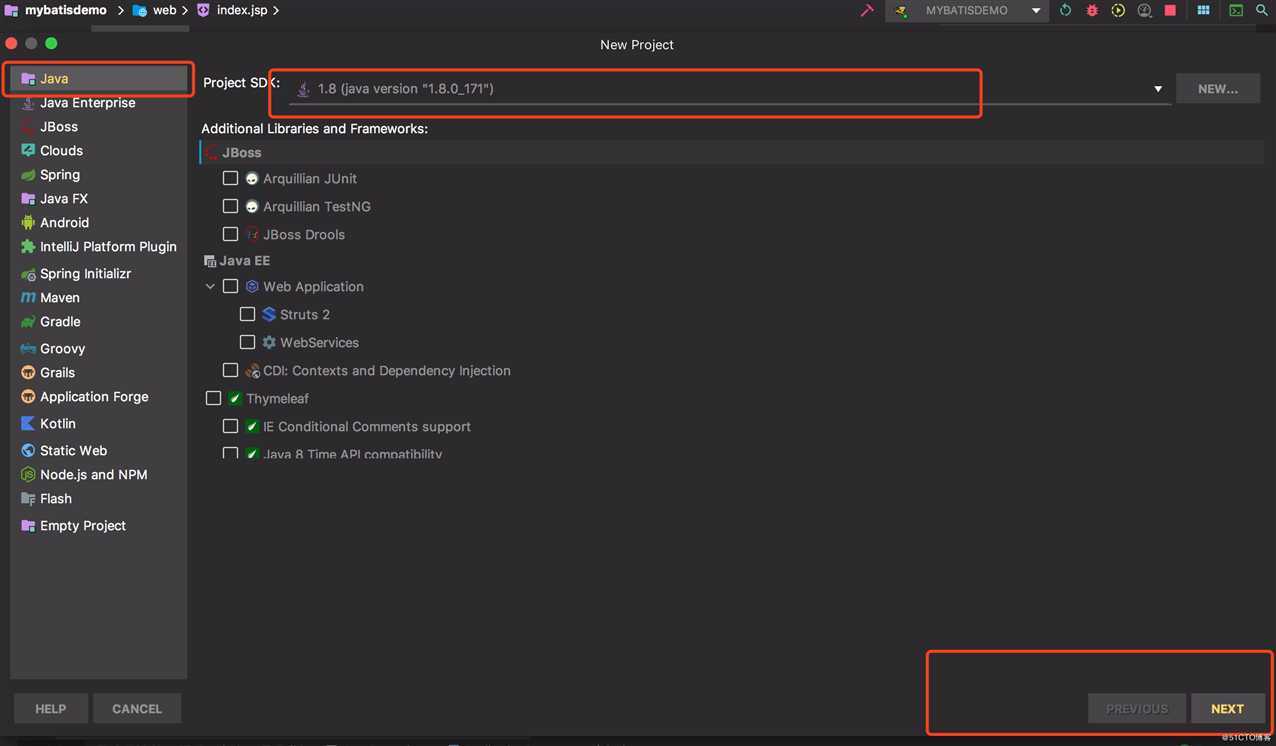Enable the Arquillian JUnit checkbox
This screenshot has height=746, width=1276.
coord(230,178)
